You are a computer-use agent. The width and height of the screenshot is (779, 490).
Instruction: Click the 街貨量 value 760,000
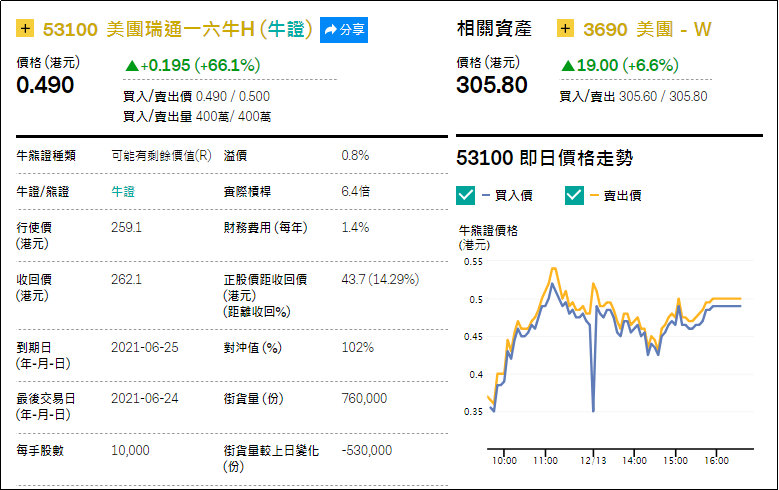coord(364,399)
